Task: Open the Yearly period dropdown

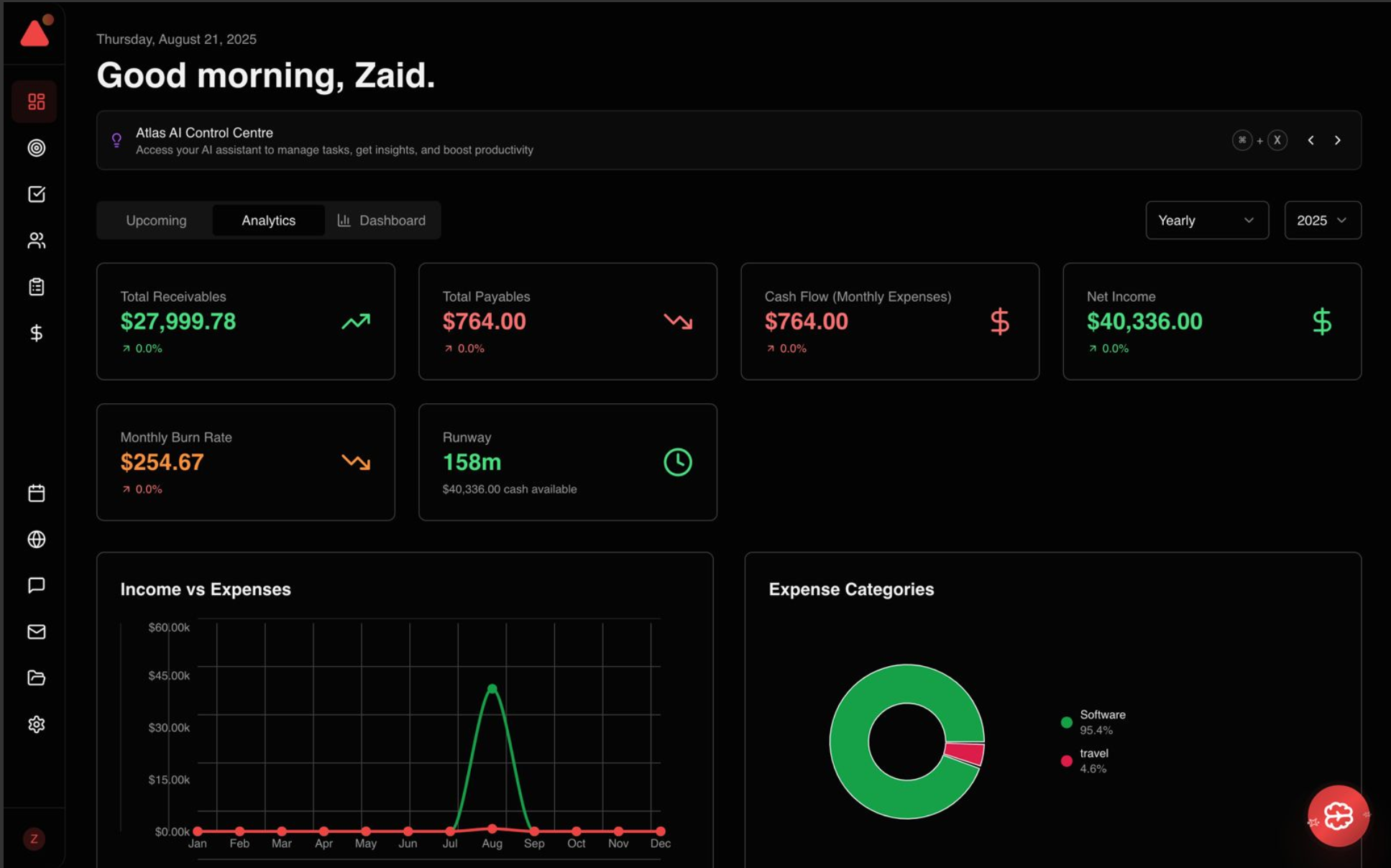Action: coord(1207,220)
